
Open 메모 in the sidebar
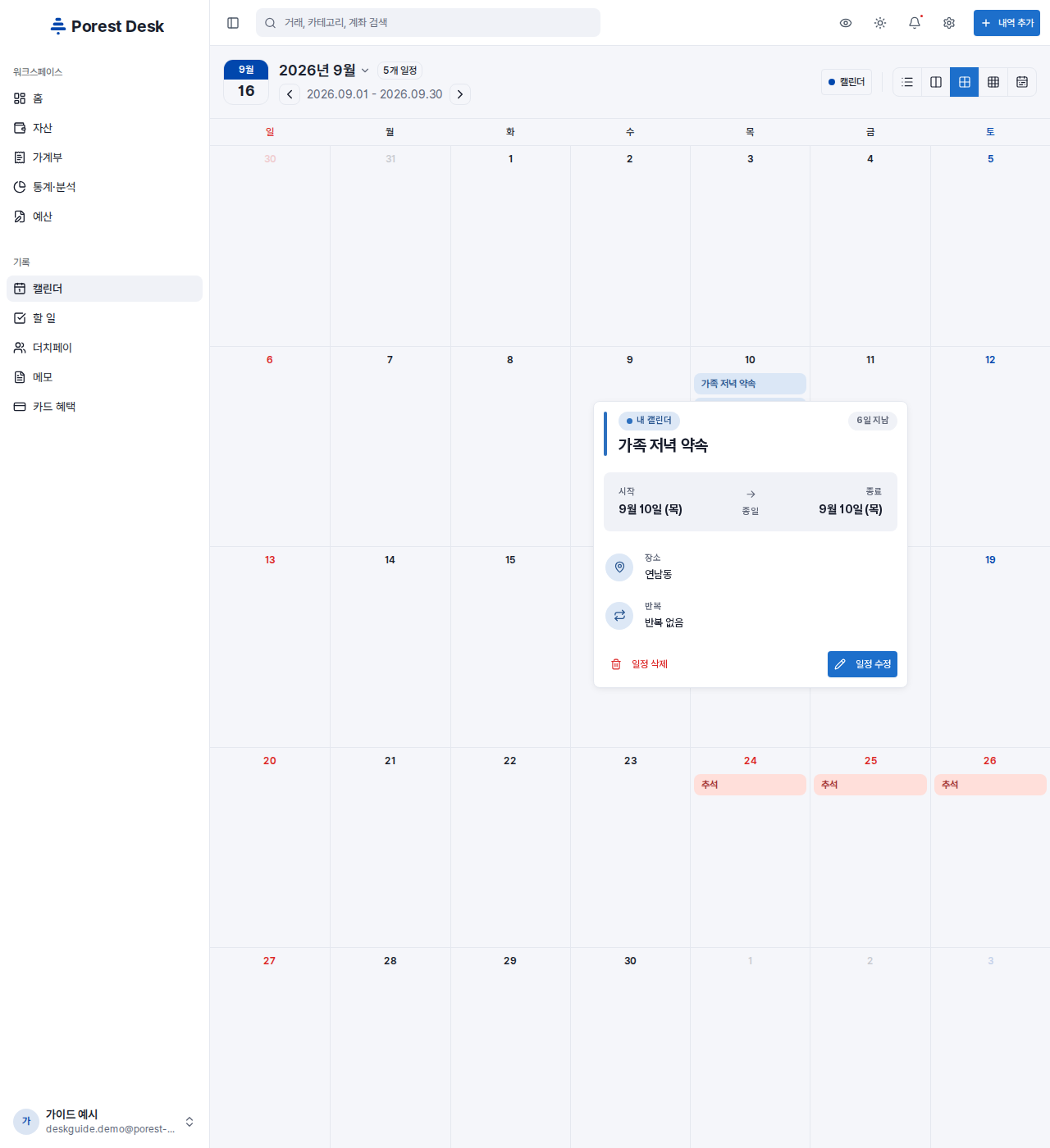pos(104,377)
